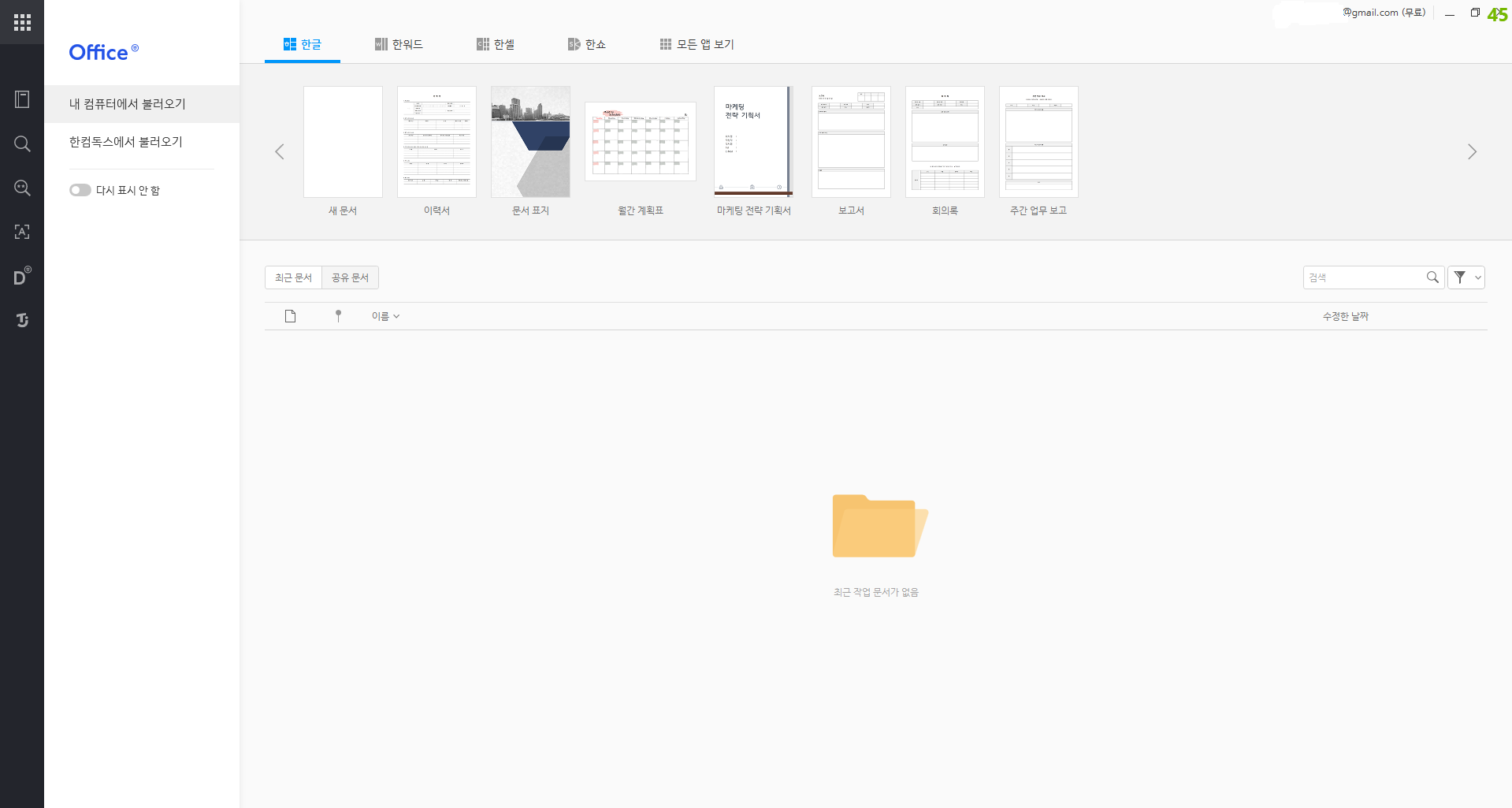
Task: Open the 이력서 template thumbnail
Action: tap(437, 142)
